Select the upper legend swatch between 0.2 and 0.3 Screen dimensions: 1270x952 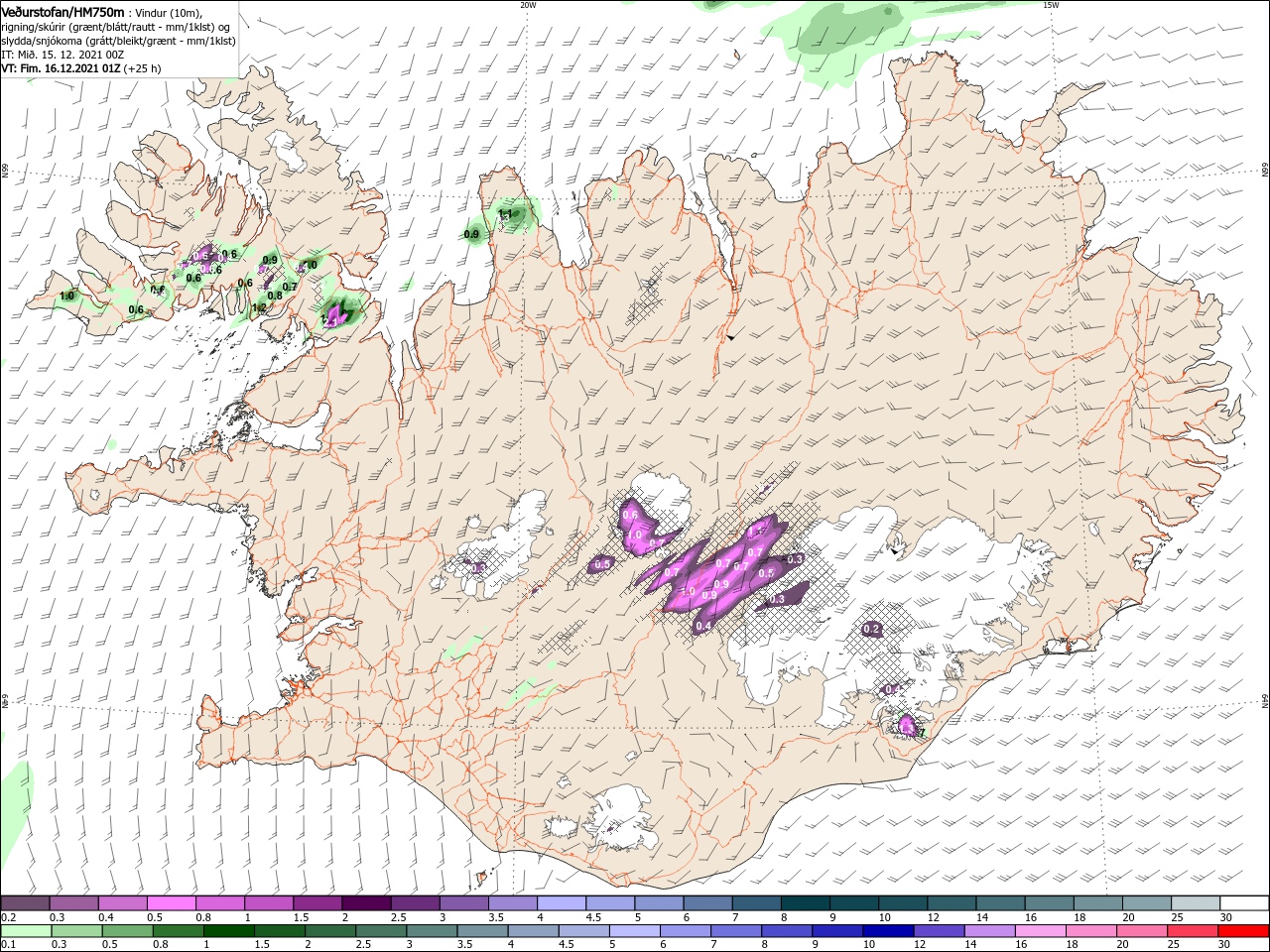pyautogui.click(x=25, y=903)
